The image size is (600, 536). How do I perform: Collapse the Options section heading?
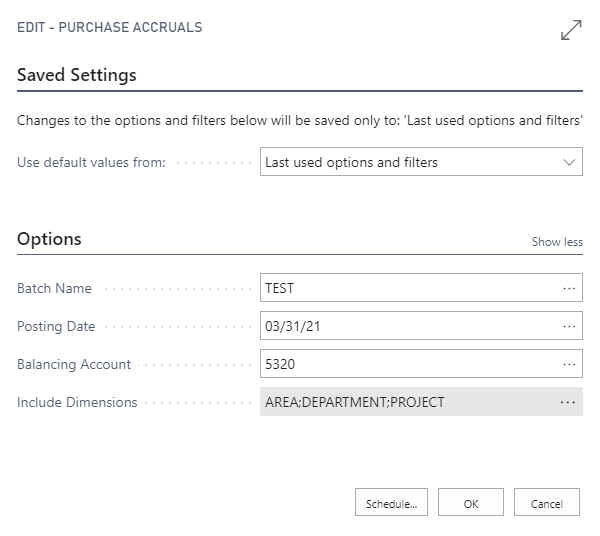click(x=49, y=239)
